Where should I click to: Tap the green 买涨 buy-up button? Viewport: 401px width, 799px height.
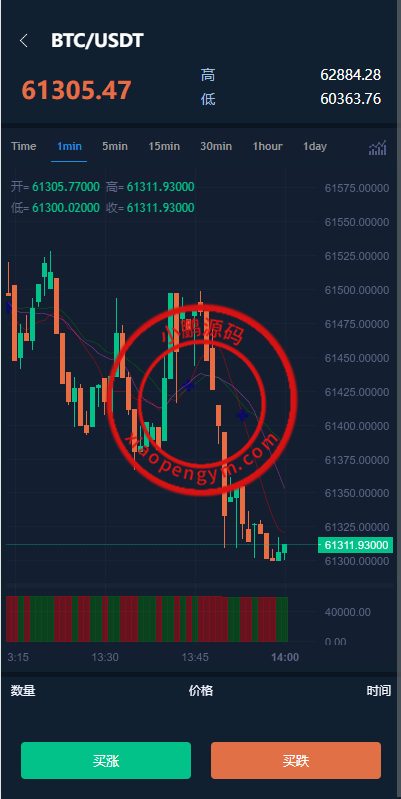click(x=106, y=760)
